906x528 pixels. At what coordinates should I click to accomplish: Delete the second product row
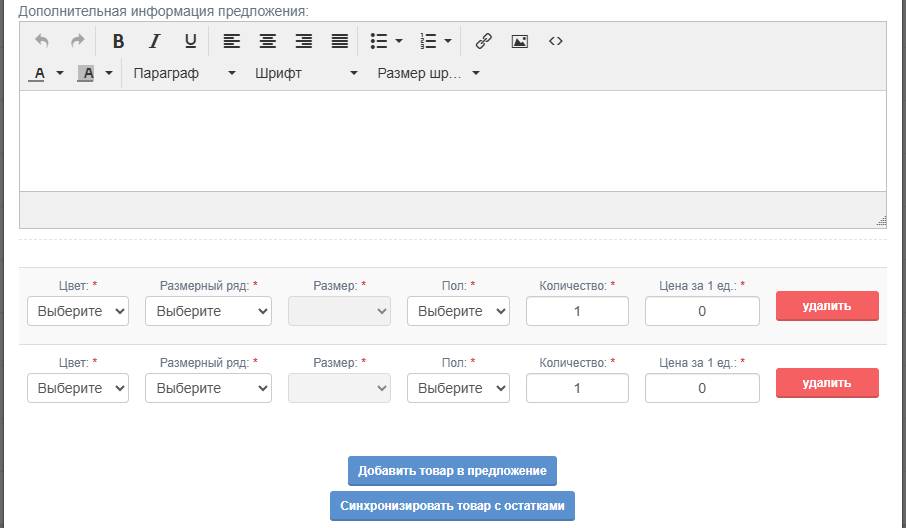click(x=827, y=383)
